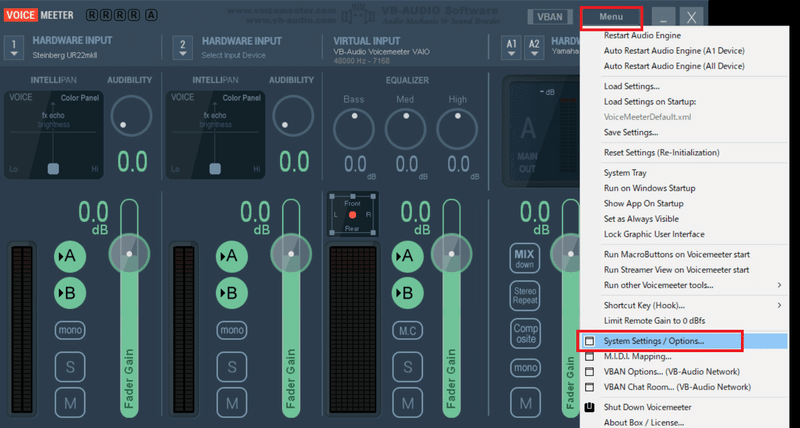Image resolution: width=800 pixels, height=428 pixels.
Task: Click input 2 Audibility knob
Action: [293, 116]
